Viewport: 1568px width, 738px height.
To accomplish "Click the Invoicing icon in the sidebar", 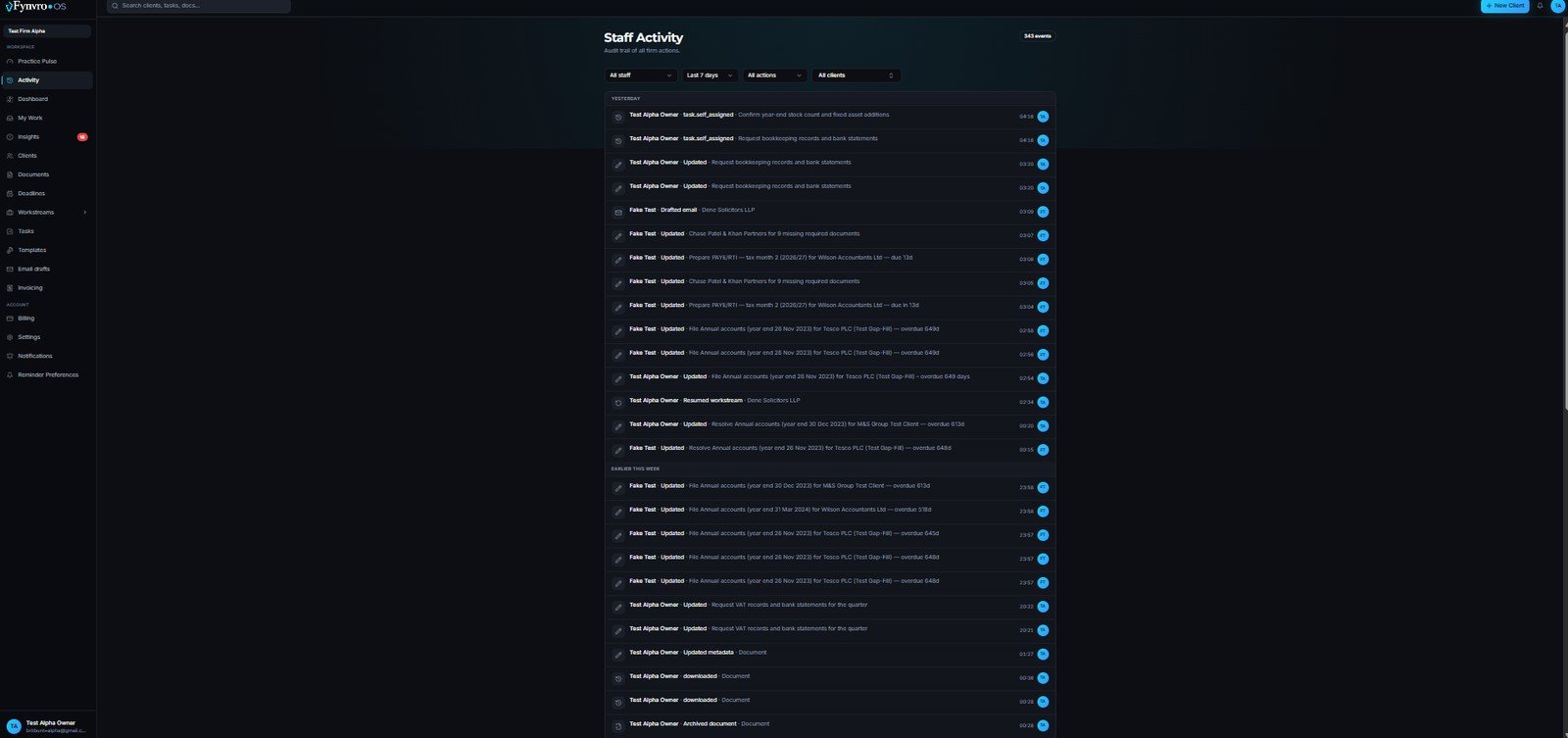I will (10, 288).
